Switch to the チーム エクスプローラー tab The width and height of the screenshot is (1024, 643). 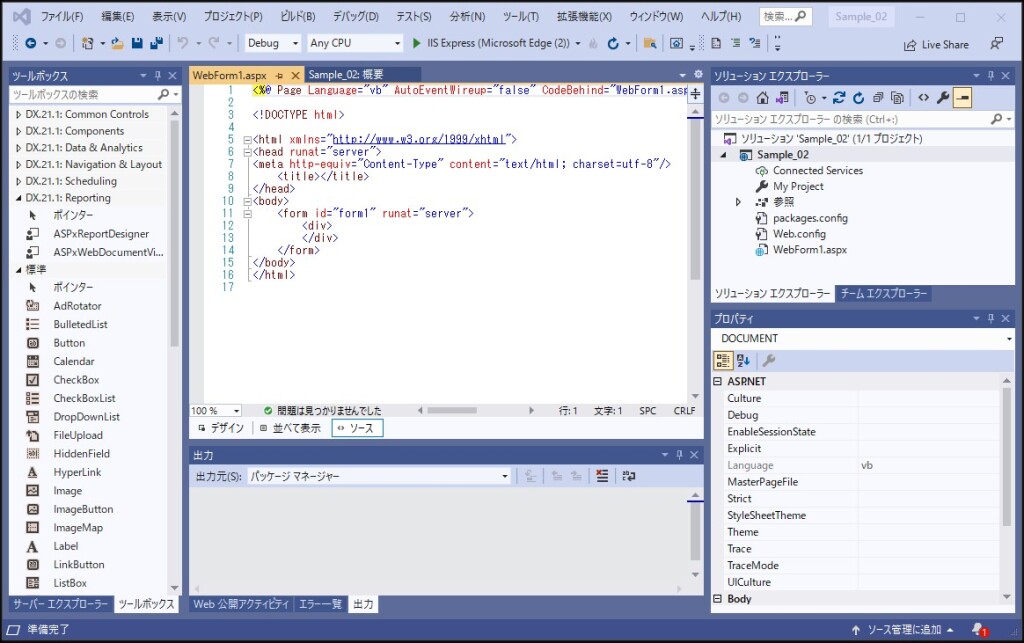[883, 293]
